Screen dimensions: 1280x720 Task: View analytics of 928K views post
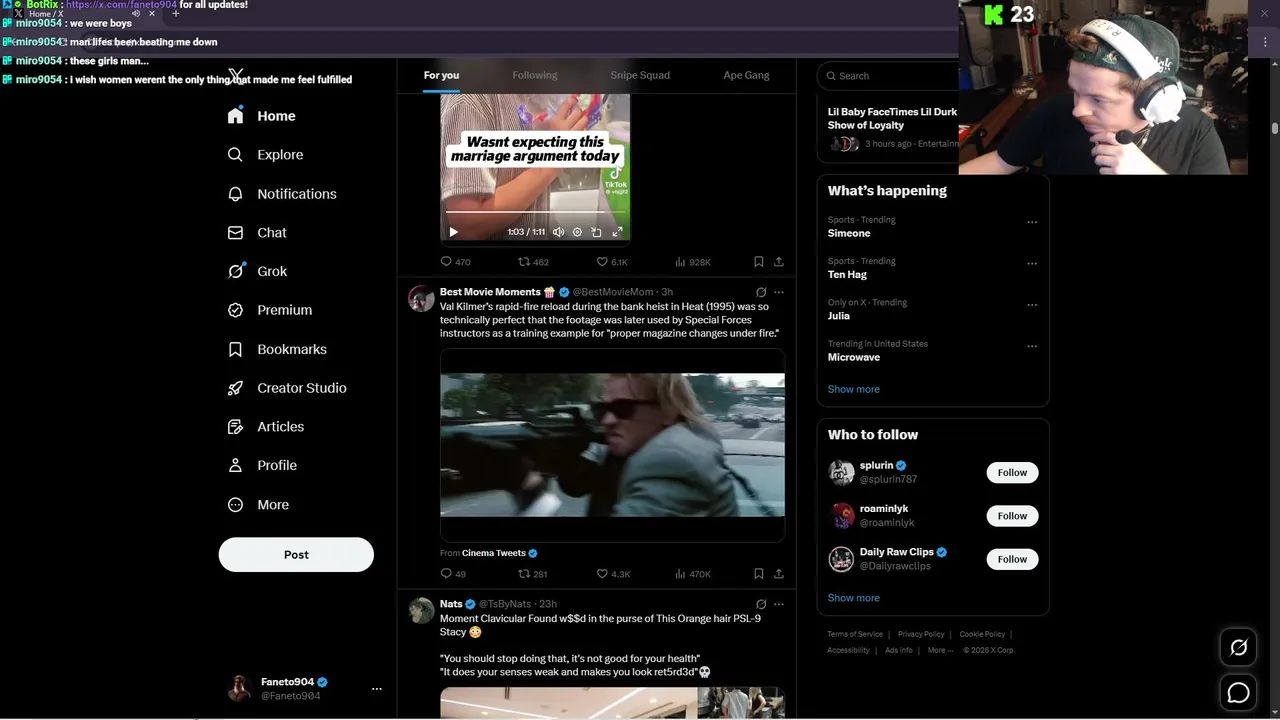[692, 262]
